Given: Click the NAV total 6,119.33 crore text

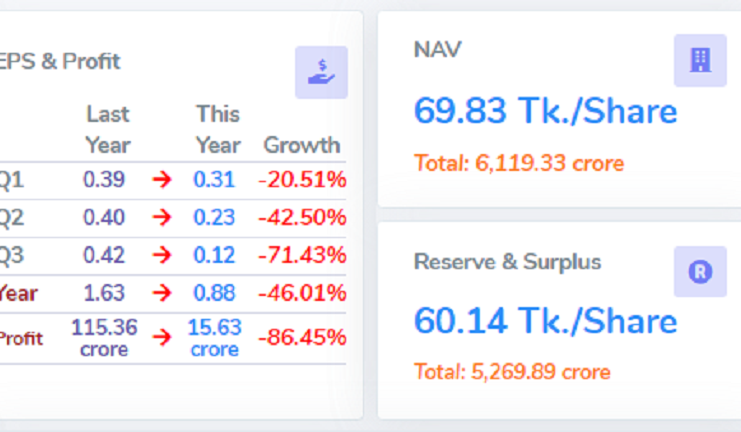Looking at the screenshot, I should click(518, 162).
